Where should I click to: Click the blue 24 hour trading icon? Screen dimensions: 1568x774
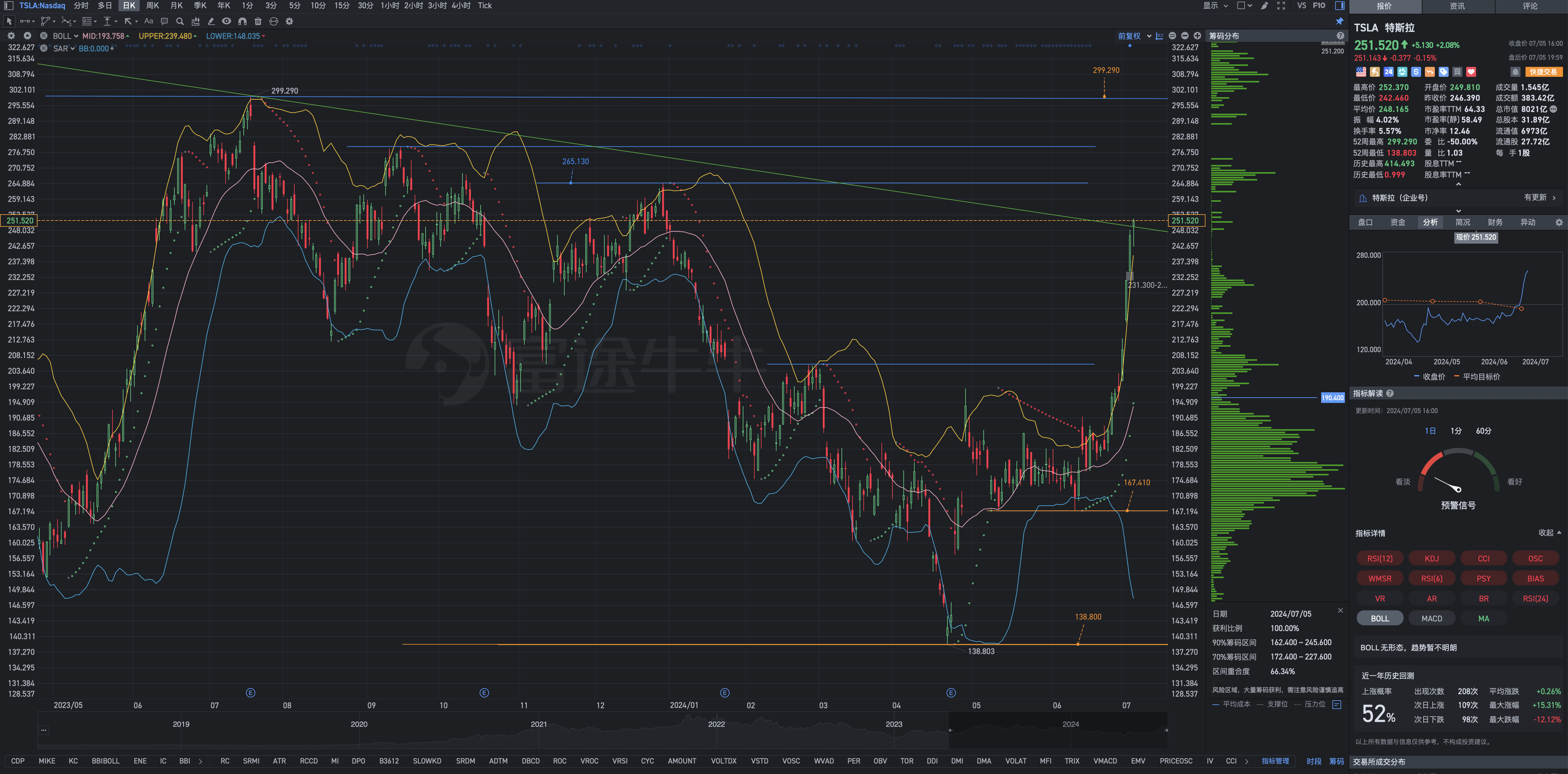(x=1388, y=72)
